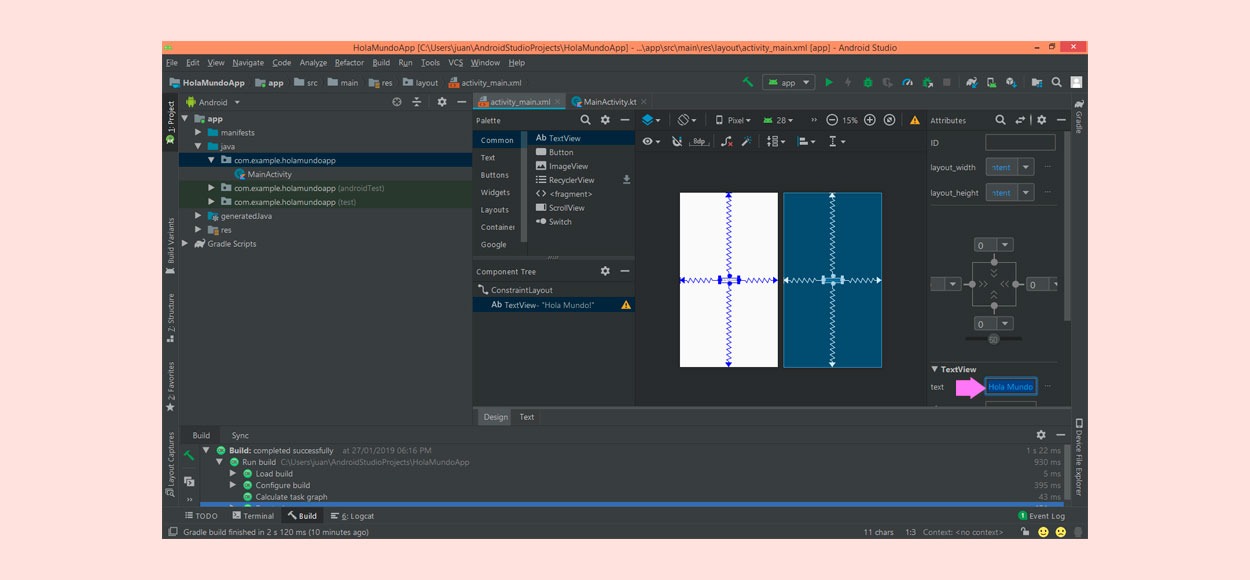Click the Project panel settings gear
This screenshot has width=1250, height=580.
coord(442,102)
